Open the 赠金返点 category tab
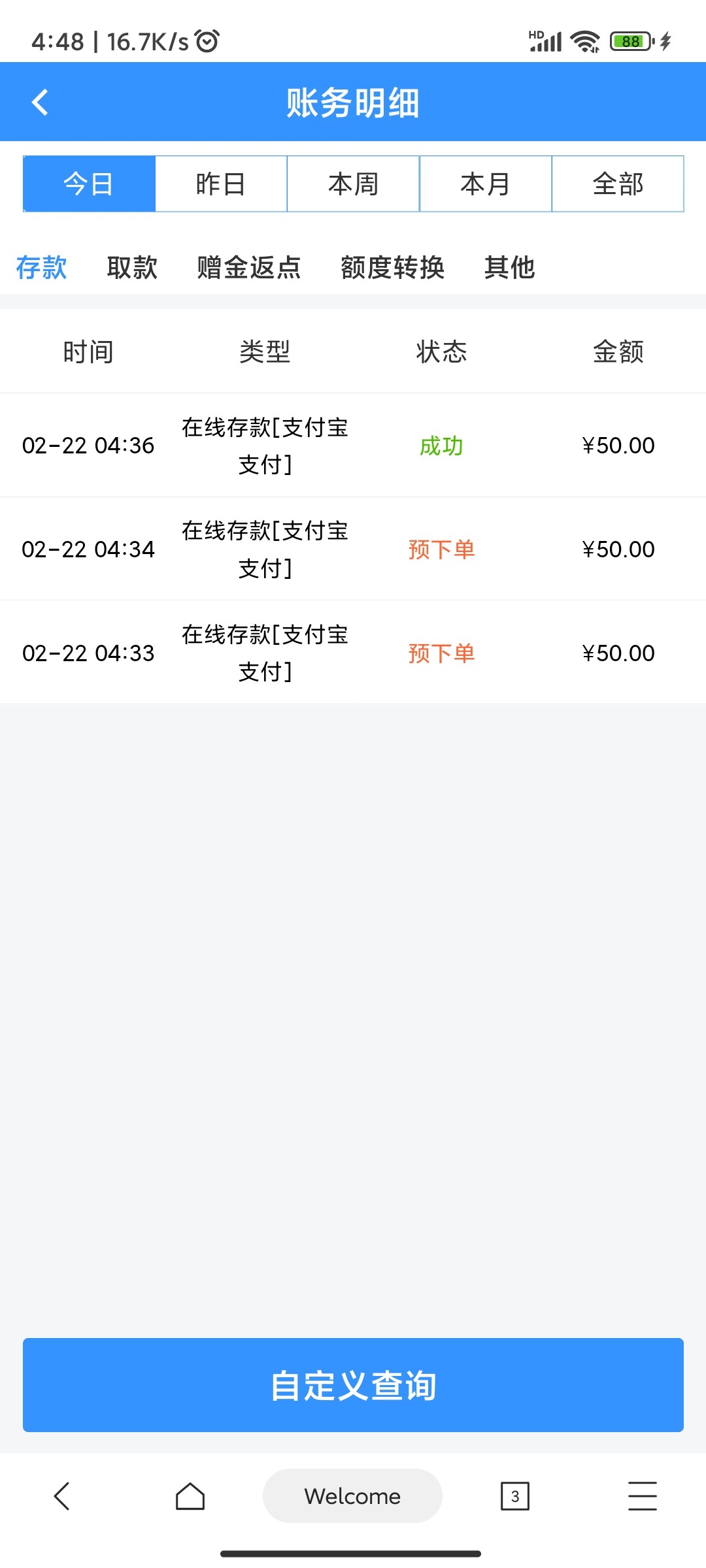706x1568 pixels. click(249, 267)
